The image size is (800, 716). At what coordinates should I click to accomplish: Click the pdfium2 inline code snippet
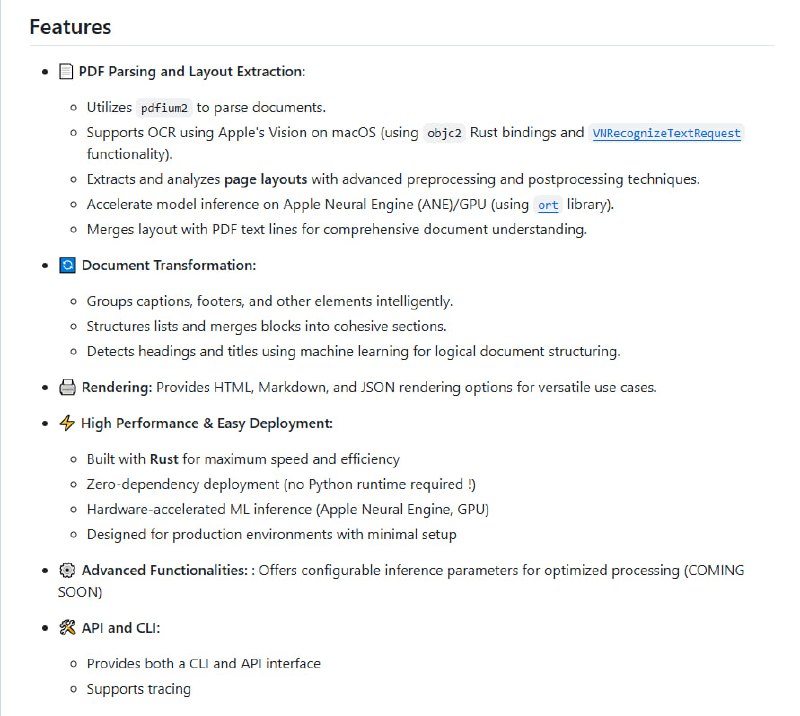pyautogui.click(x=164, y=108)
